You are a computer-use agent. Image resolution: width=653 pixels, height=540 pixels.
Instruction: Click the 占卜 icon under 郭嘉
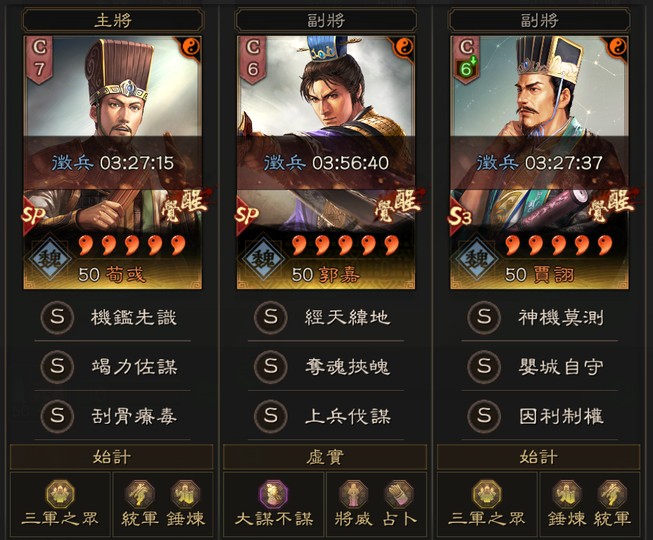point(399,494)
